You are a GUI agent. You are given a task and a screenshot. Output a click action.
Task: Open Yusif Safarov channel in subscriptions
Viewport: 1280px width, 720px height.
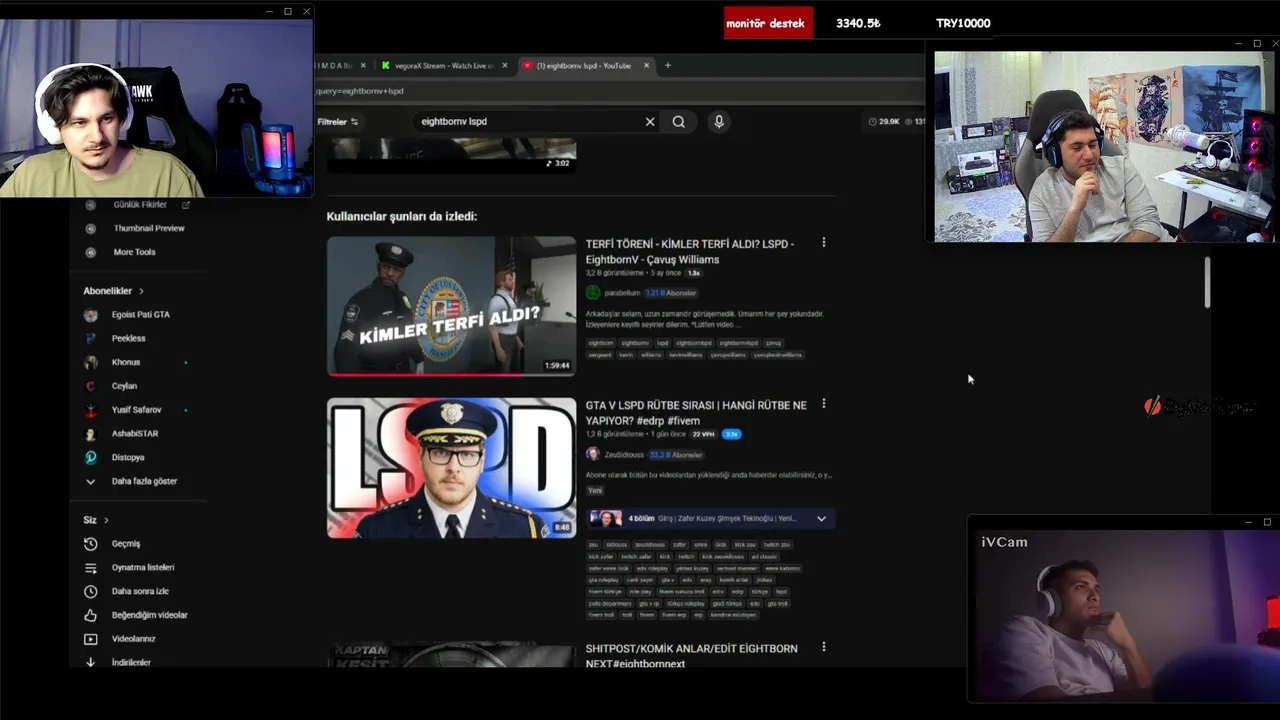pyautogui.click(x=136, y=410)
